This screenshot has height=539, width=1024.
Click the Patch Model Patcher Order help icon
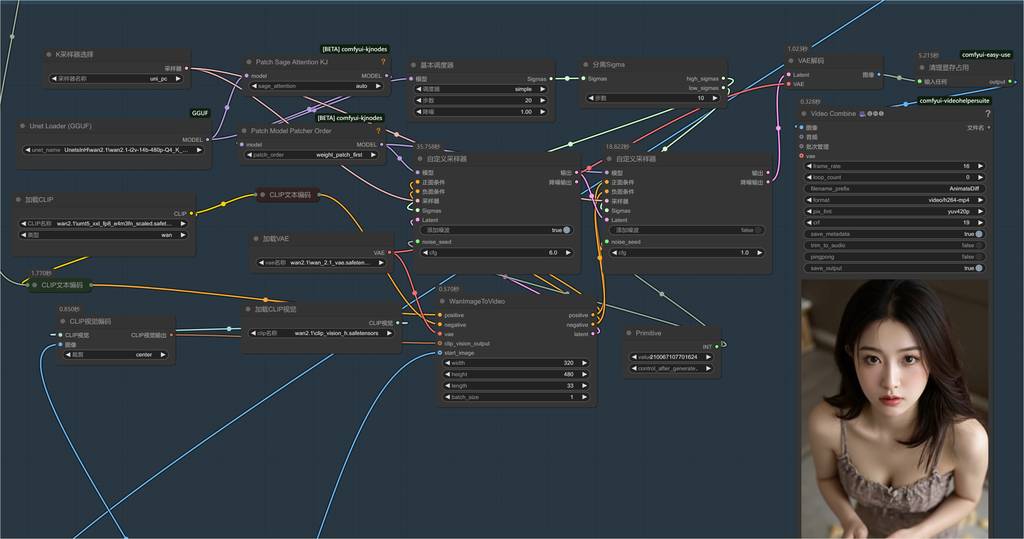click(377, 131)
